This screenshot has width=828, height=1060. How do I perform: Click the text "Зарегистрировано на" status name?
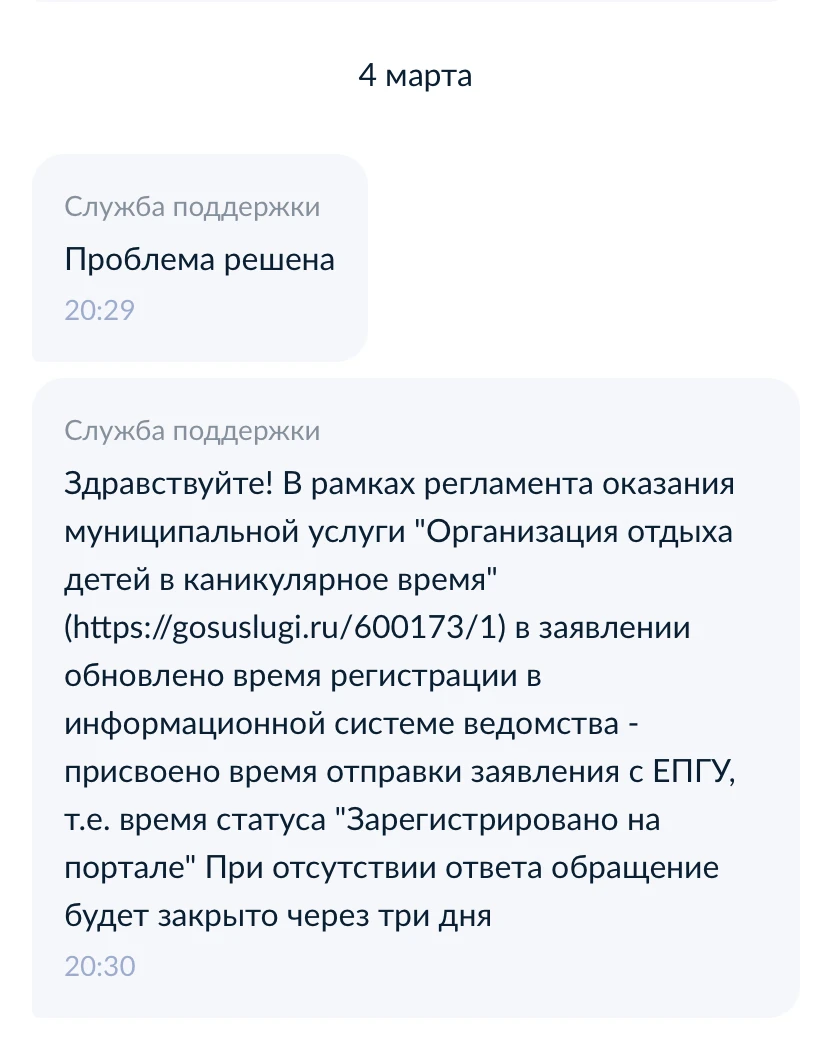497,820
